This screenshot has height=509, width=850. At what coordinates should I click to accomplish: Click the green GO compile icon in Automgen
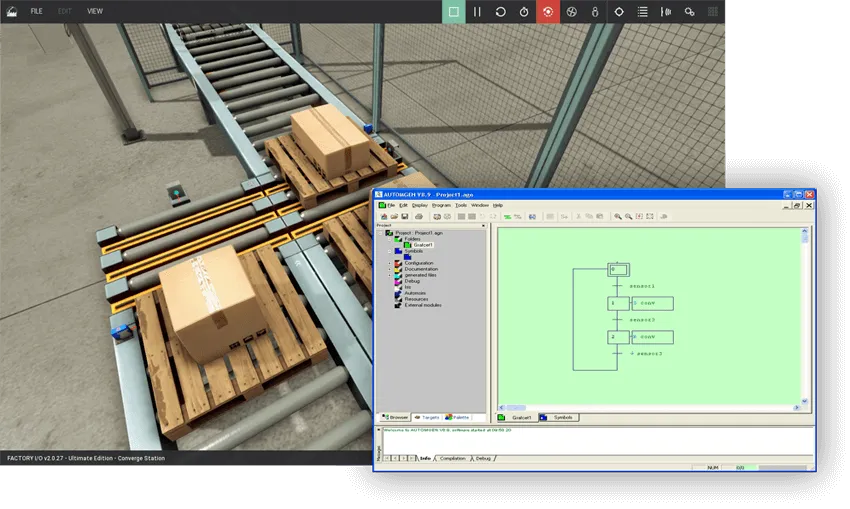pos(507,216)
